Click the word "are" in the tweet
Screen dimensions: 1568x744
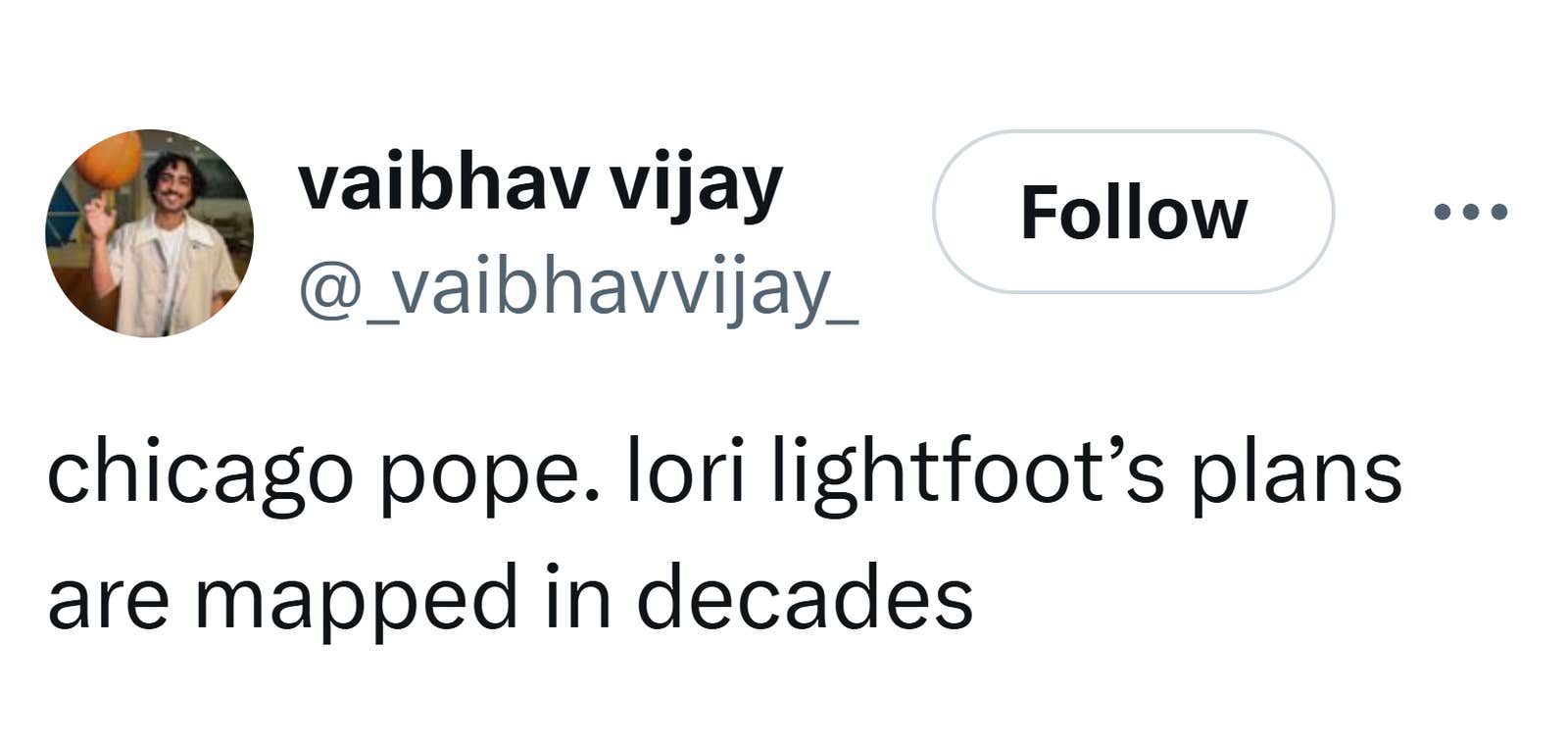(x=107, y=600)
